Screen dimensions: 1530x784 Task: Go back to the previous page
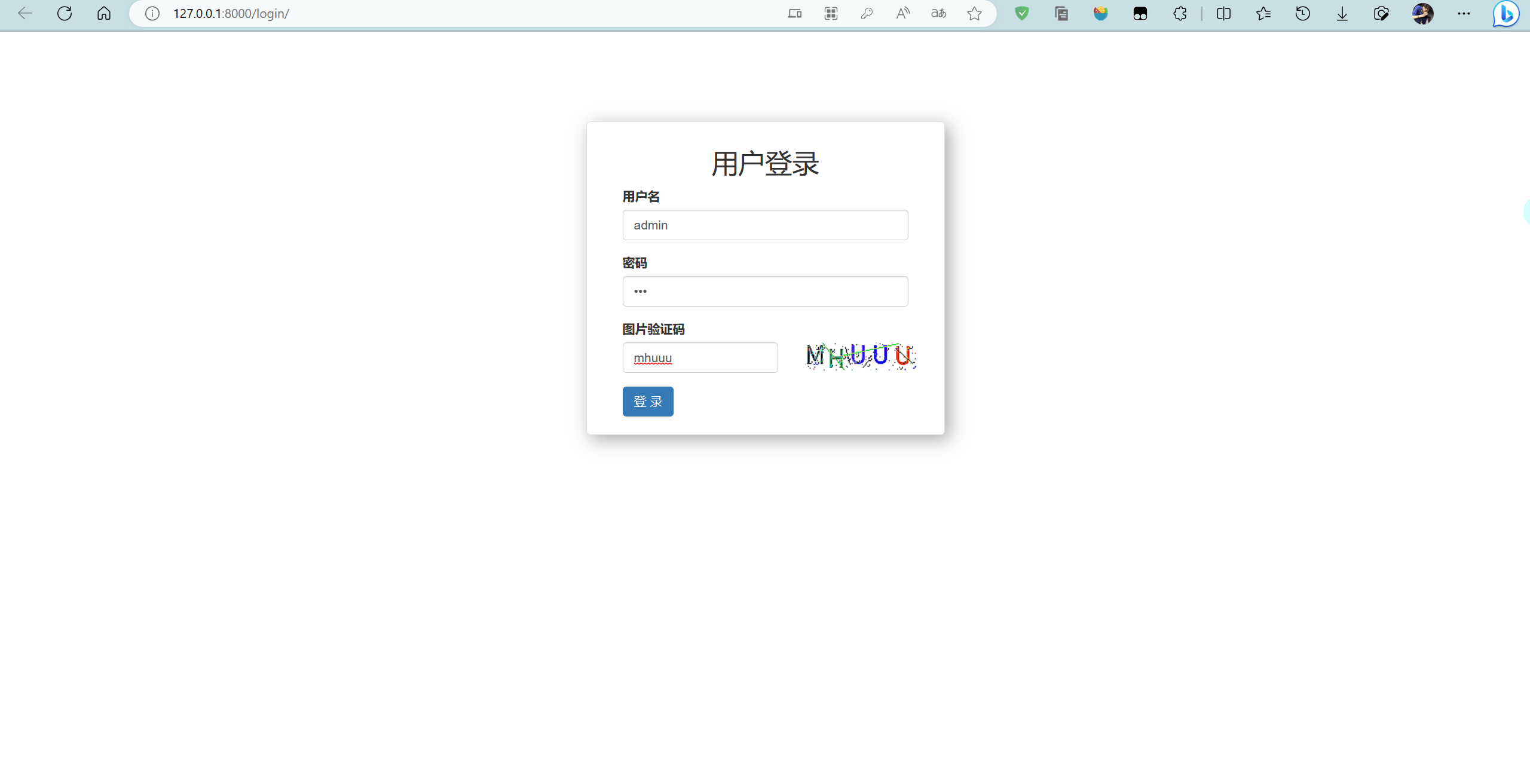click(x=25, y=13)
